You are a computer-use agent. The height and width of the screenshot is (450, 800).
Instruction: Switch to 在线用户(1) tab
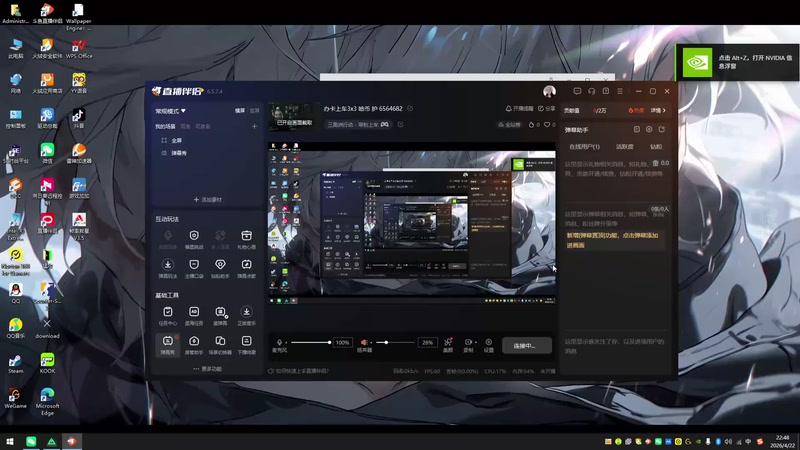click(584, 146)
